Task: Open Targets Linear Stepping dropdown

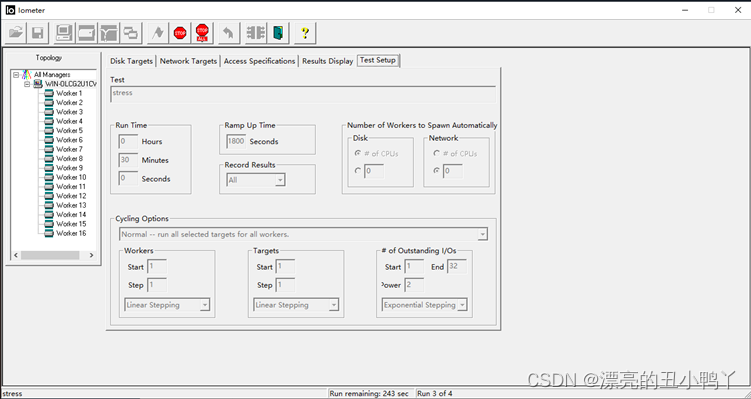Action: pyautogui.click(x=334, y=305)
